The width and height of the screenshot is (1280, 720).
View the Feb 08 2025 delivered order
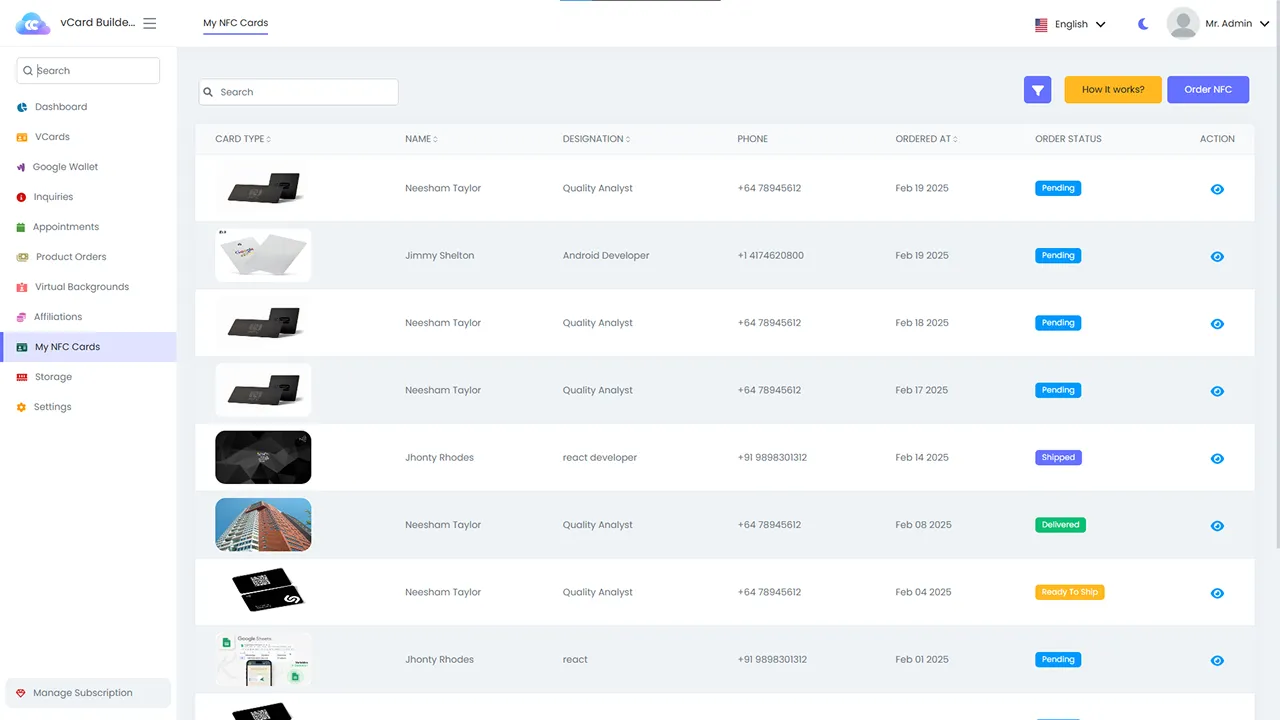[x=1217, y=526]
